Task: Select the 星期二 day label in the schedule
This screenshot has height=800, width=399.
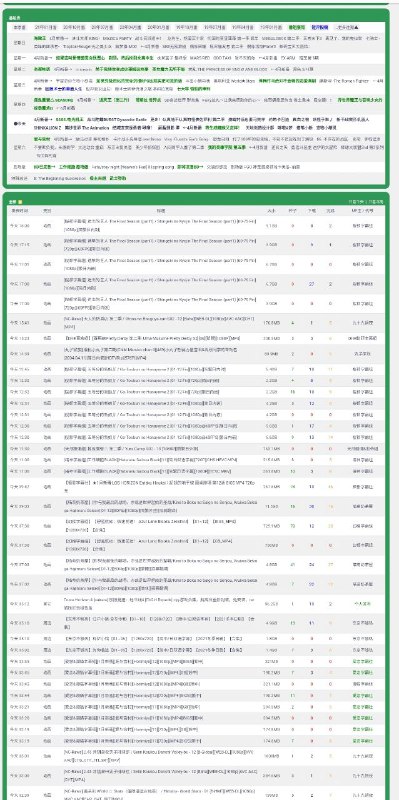Action: [x=19, y=69]
